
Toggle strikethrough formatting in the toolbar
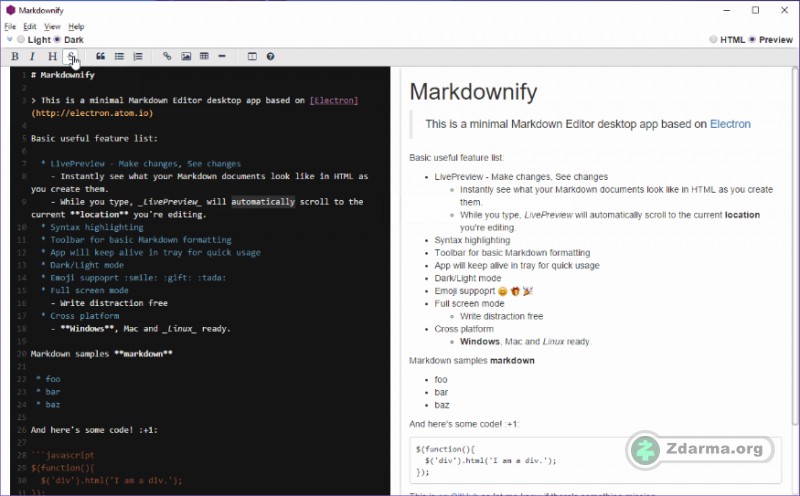click(71, 57)
